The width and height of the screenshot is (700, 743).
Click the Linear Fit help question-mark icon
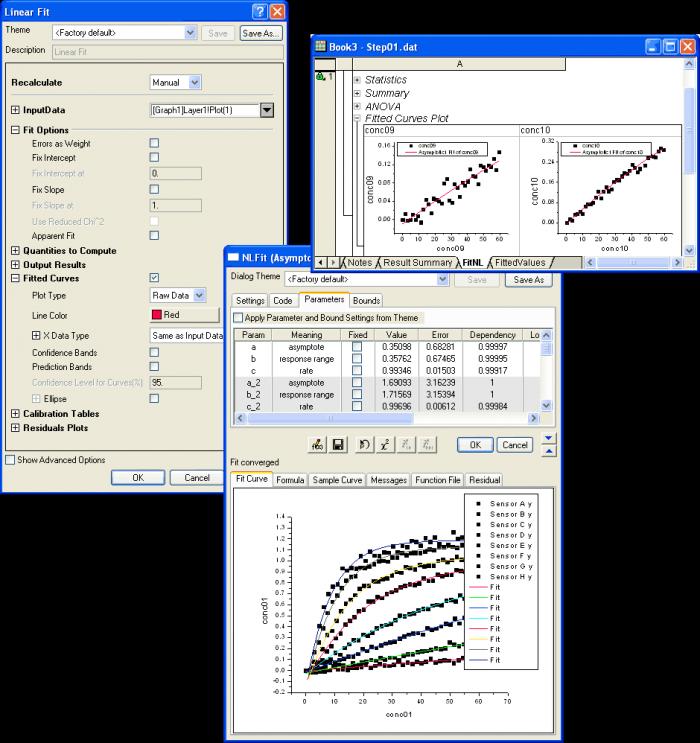coord(260,11)
